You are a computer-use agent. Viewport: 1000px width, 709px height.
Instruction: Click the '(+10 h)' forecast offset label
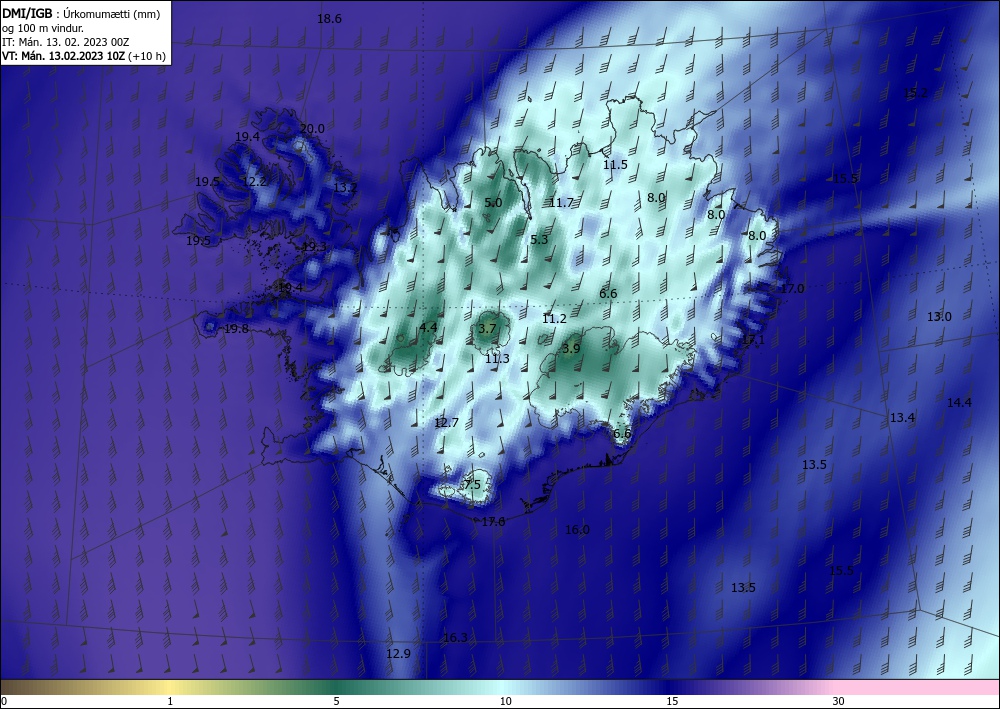coord(147,56)
